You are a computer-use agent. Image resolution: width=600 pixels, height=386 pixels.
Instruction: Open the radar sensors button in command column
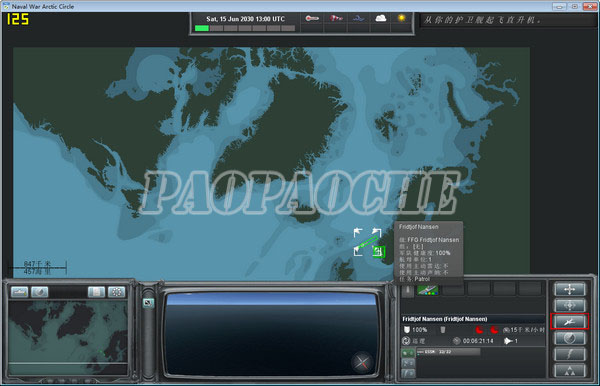pos(569,338)
